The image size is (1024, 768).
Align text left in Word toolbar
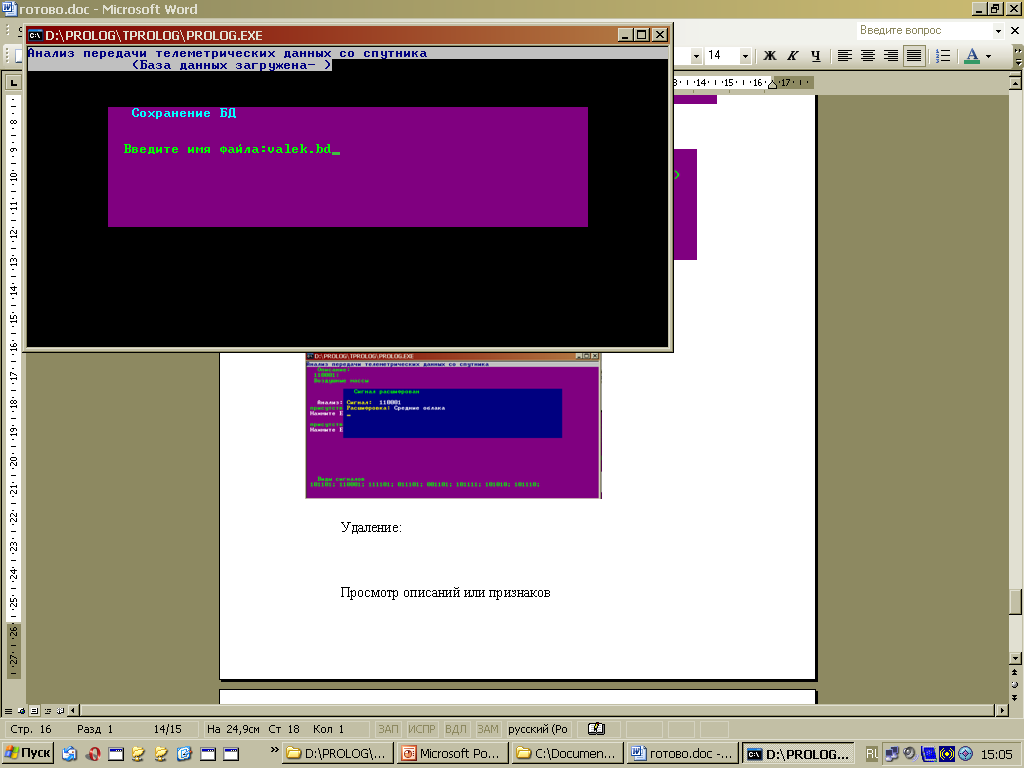[844, 56]
